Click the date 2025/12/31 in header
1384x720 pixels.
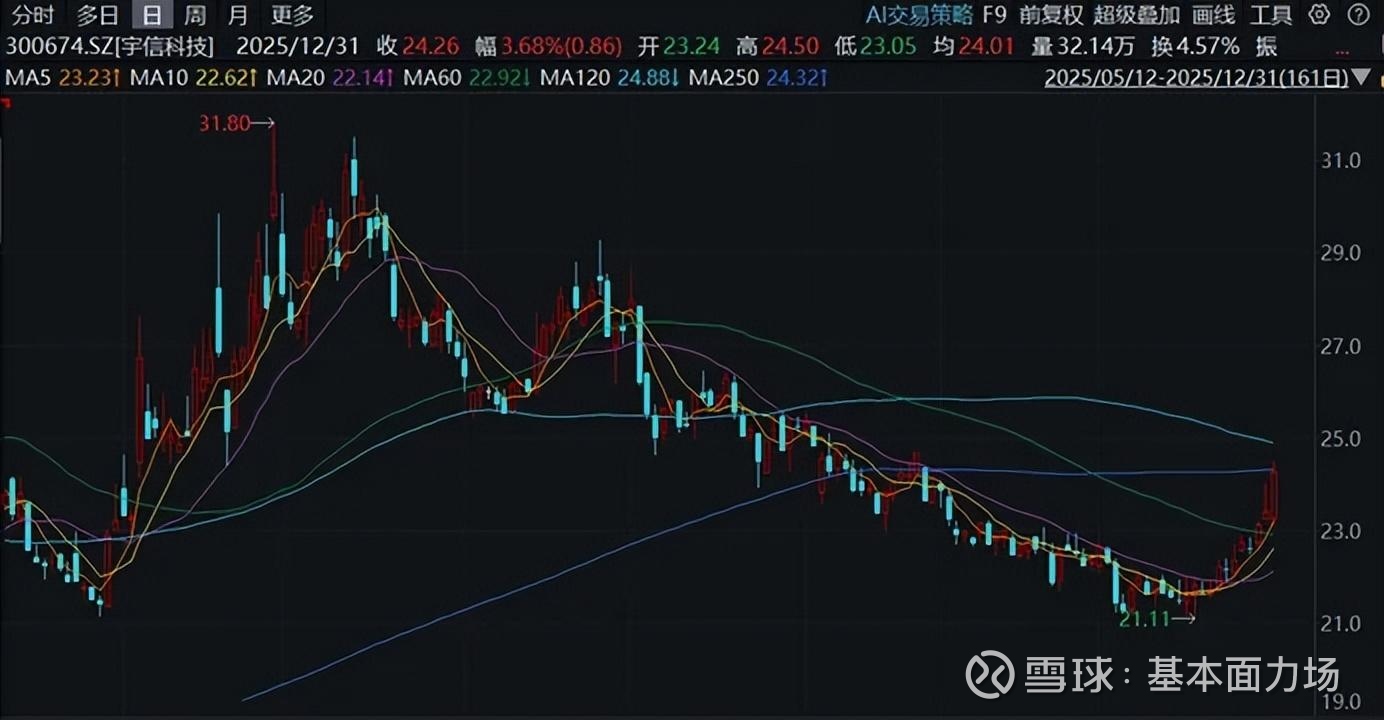pos(299,46)
